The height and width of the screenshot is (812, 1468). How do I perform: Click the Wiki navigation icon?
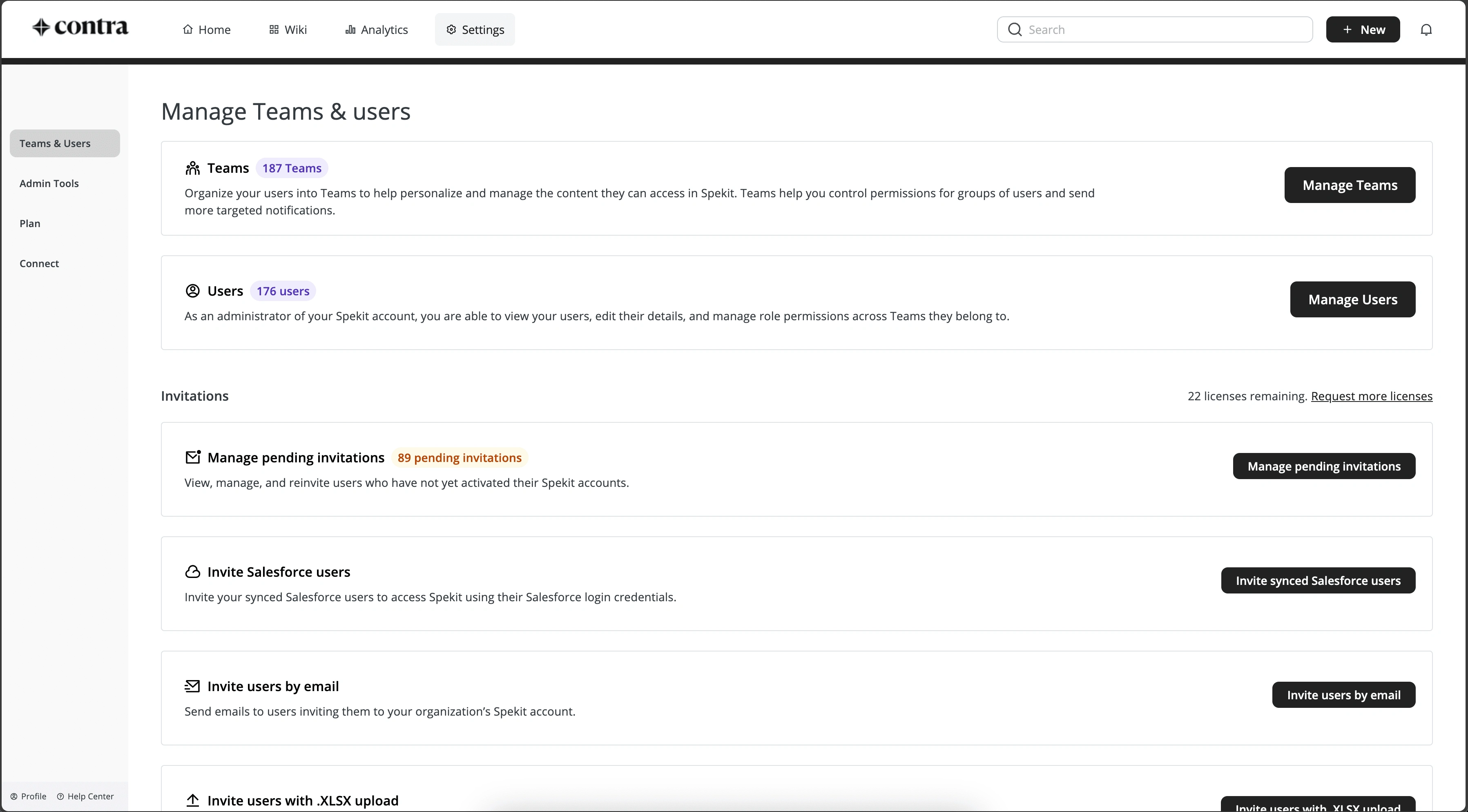275,29
